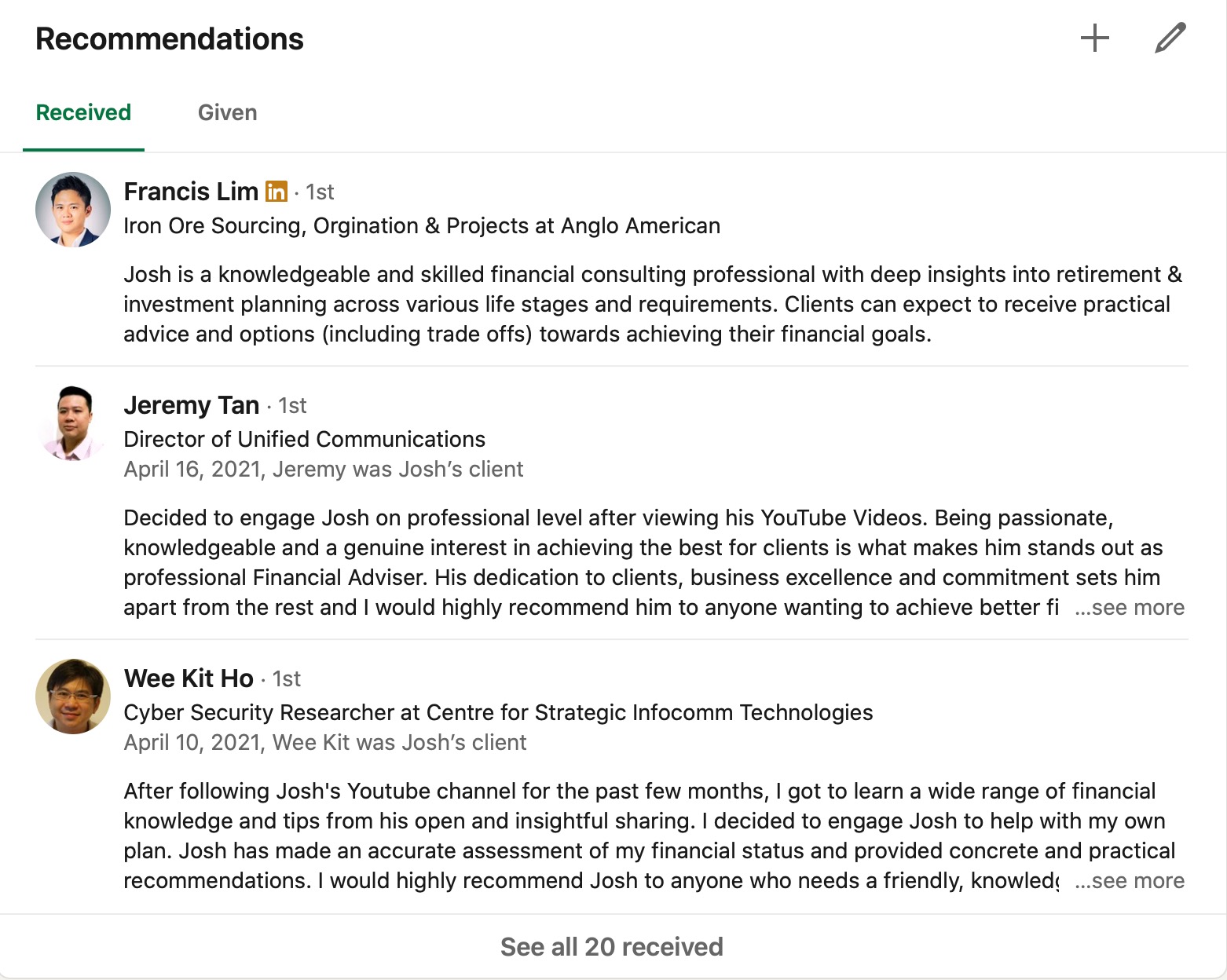Open Jeremy Tan's profile name link
The image size is (1227, 980).
click(191, 405)
